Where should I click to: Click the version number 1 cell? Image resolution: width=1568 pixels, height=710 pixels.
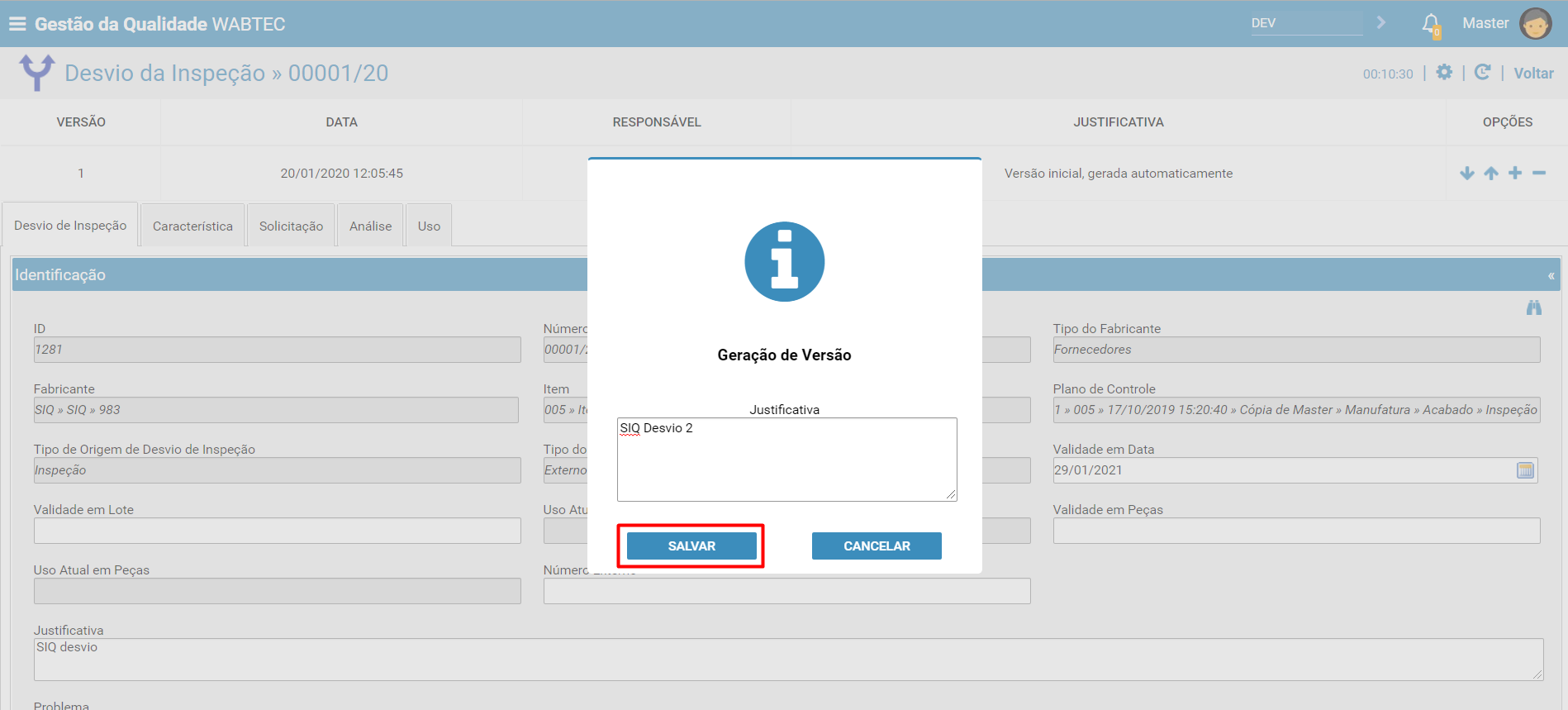tap(81, 173)
